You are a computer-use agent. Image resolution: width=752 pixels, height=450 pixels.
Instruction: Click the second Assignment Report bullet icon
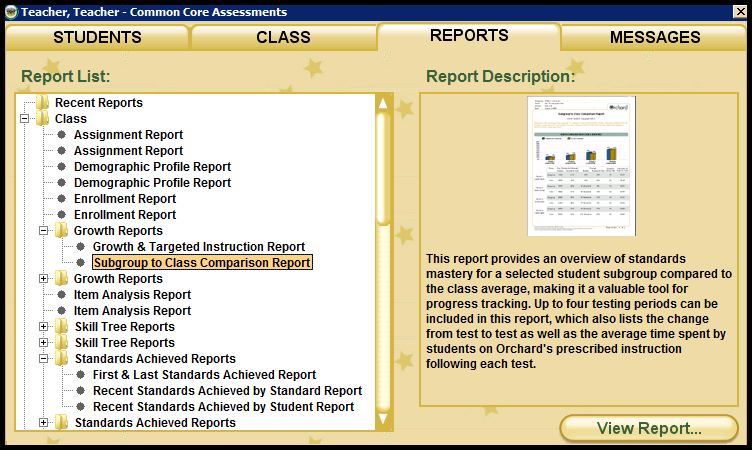click(x=61, y=151)
